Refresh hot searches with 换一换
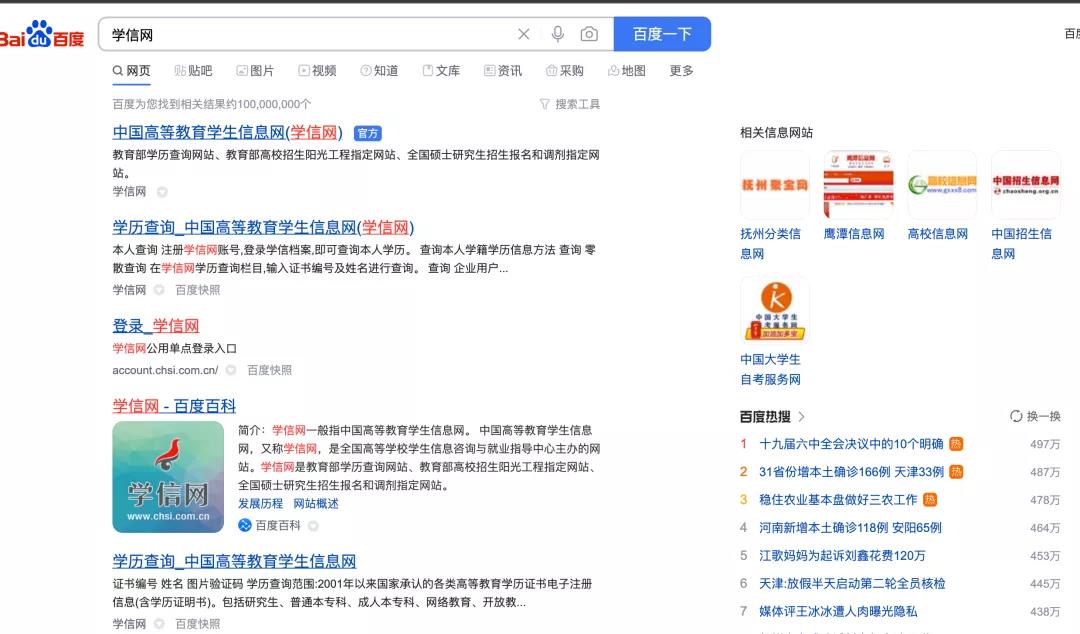 click(x=1035, y=416)
